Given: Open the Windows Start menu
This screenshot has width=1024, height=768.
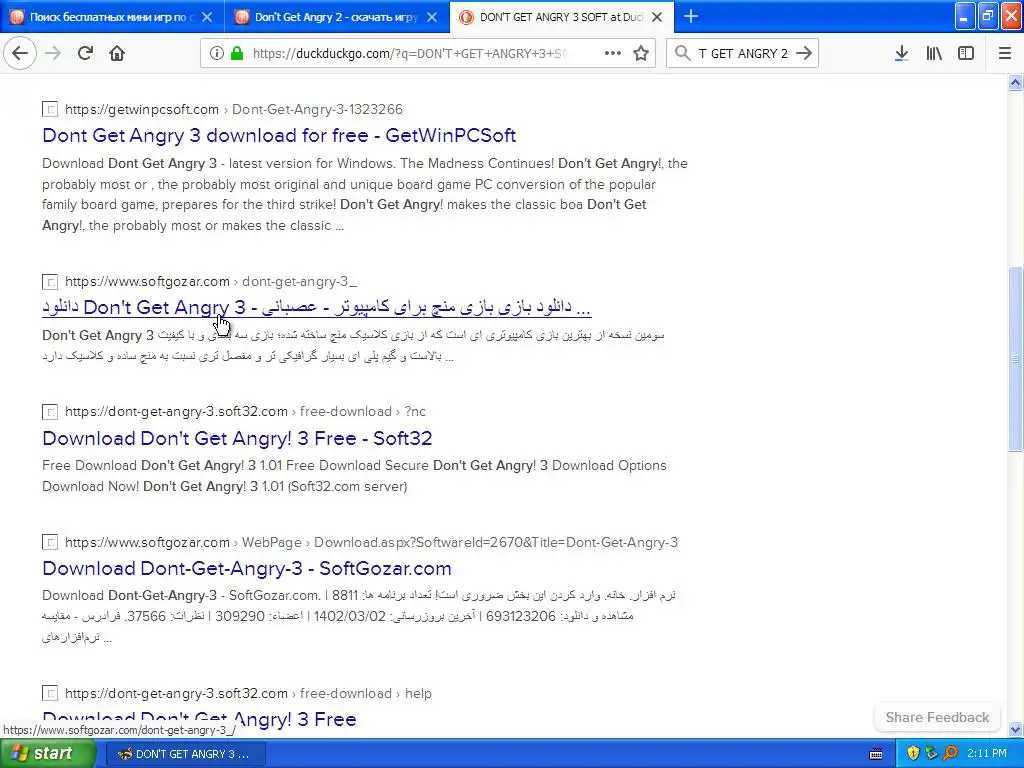Looking at the screenshot, I should point(48,754).
